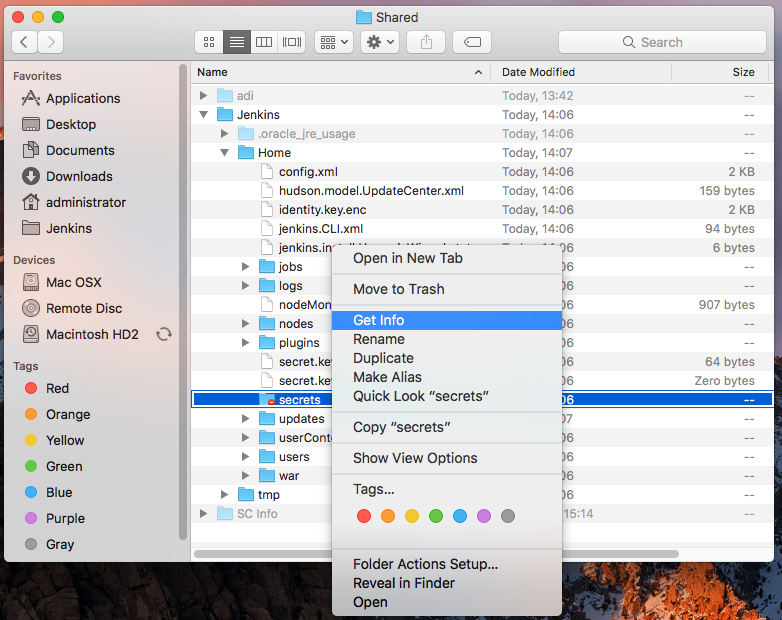The image size is (782, 620).
Task: Open the Jenkins sidebar favorite
Action: tap(57, 228)
